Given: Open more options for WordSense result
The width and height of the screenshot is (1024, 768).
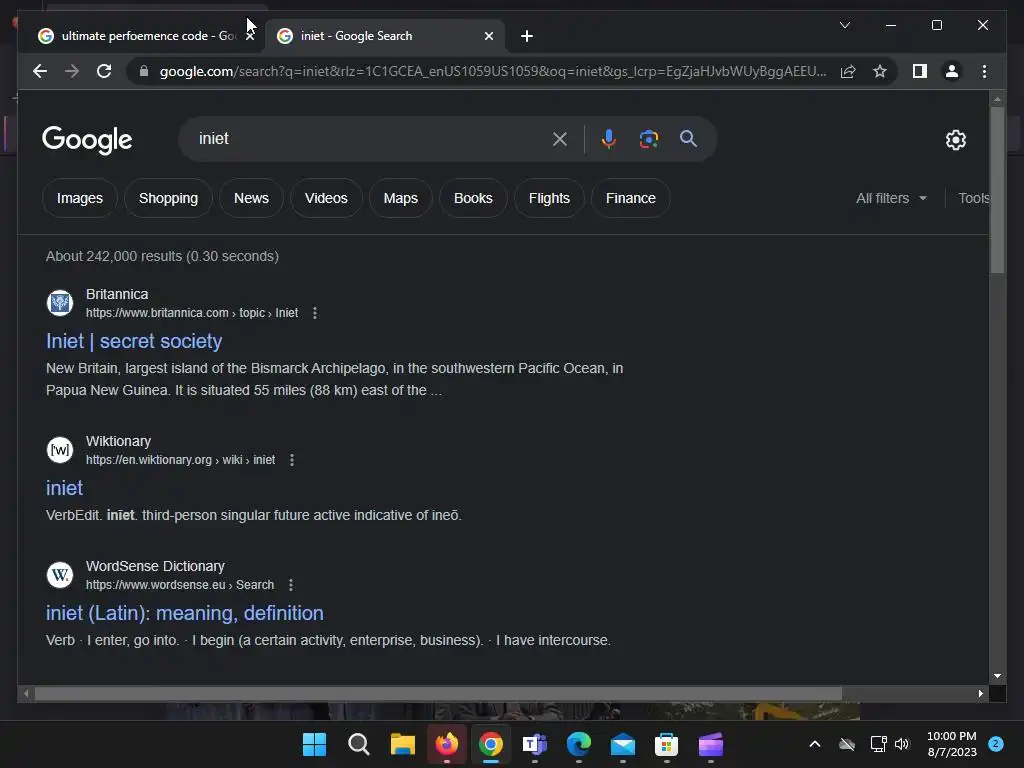Looking at the screenshot, I should click(291, 584).
